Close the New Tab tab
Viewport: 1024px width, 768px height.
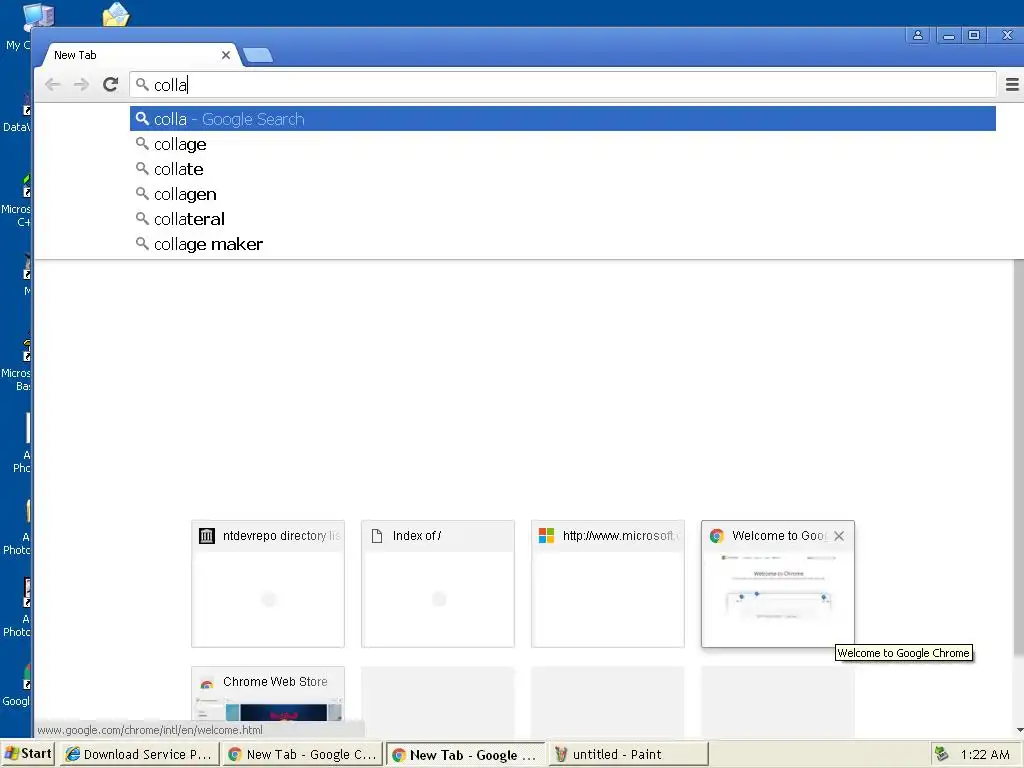[x=225, y=55]
